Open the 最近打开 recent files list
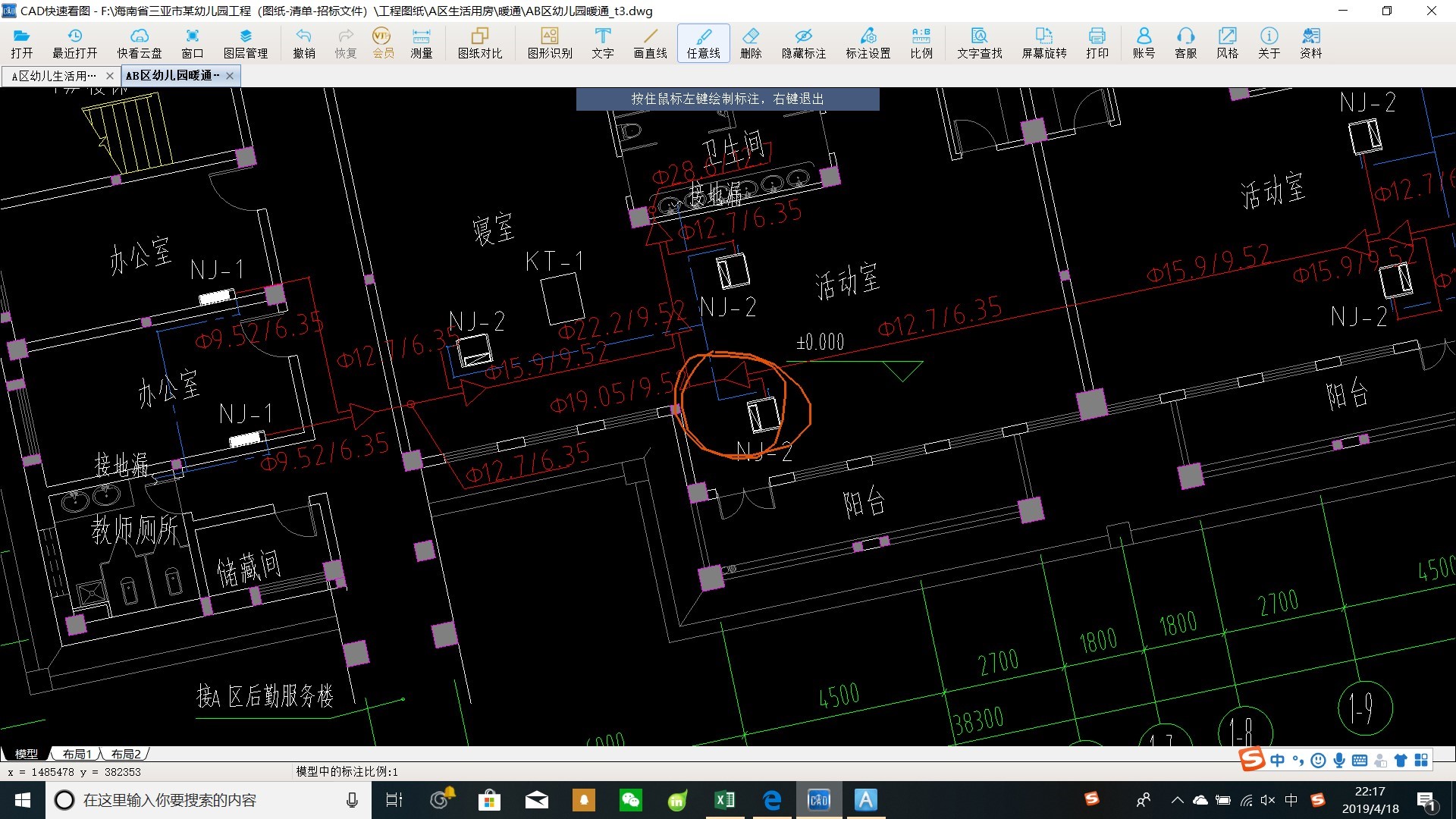The height and width of the screenshot is (819, 1456). tap(74, 43)
